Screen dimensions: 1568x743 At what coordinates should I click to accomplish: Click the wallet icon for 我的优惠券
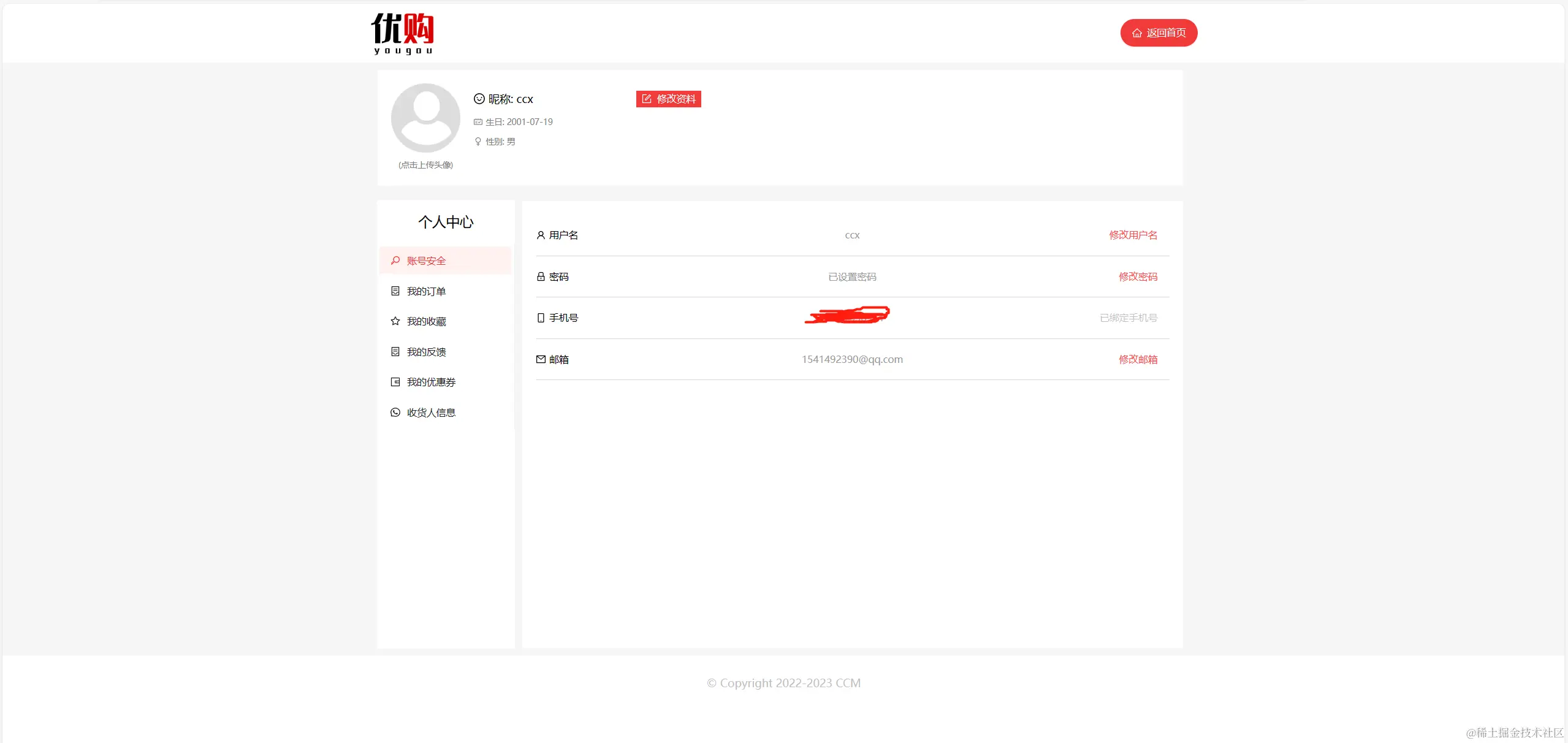tap(395, 382)
